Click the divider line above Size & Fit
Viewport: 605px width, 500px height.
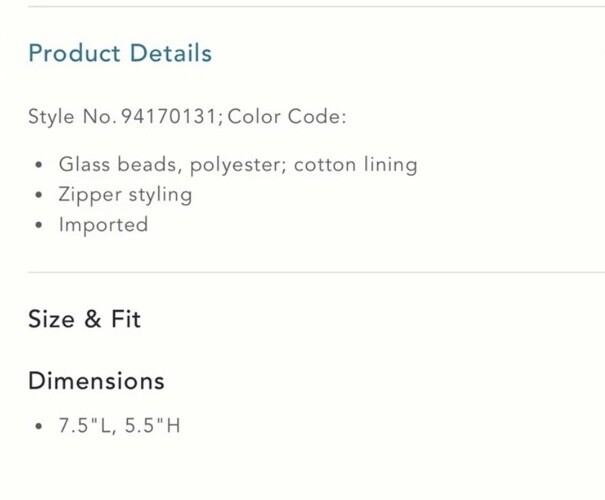click(x=316, y=272)
